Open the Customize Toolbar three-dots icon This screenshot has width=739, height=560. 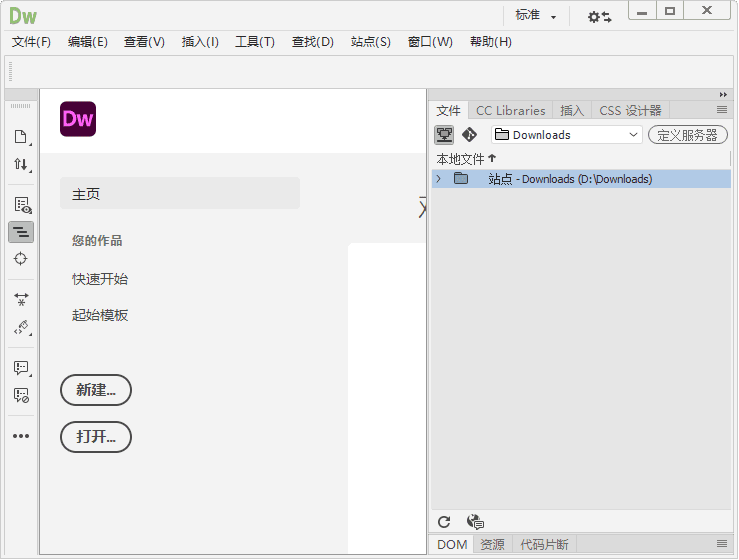[x=21, y=436]
